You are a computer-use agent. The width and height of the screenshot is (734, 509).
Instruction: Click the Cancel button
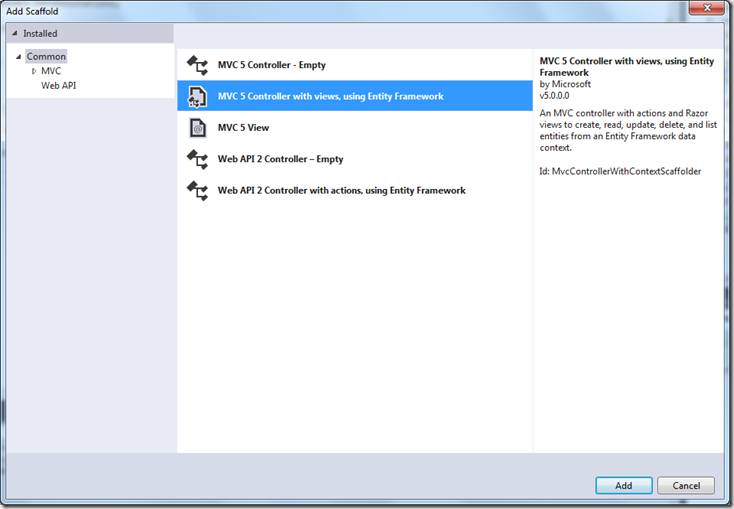coord(686,486)
